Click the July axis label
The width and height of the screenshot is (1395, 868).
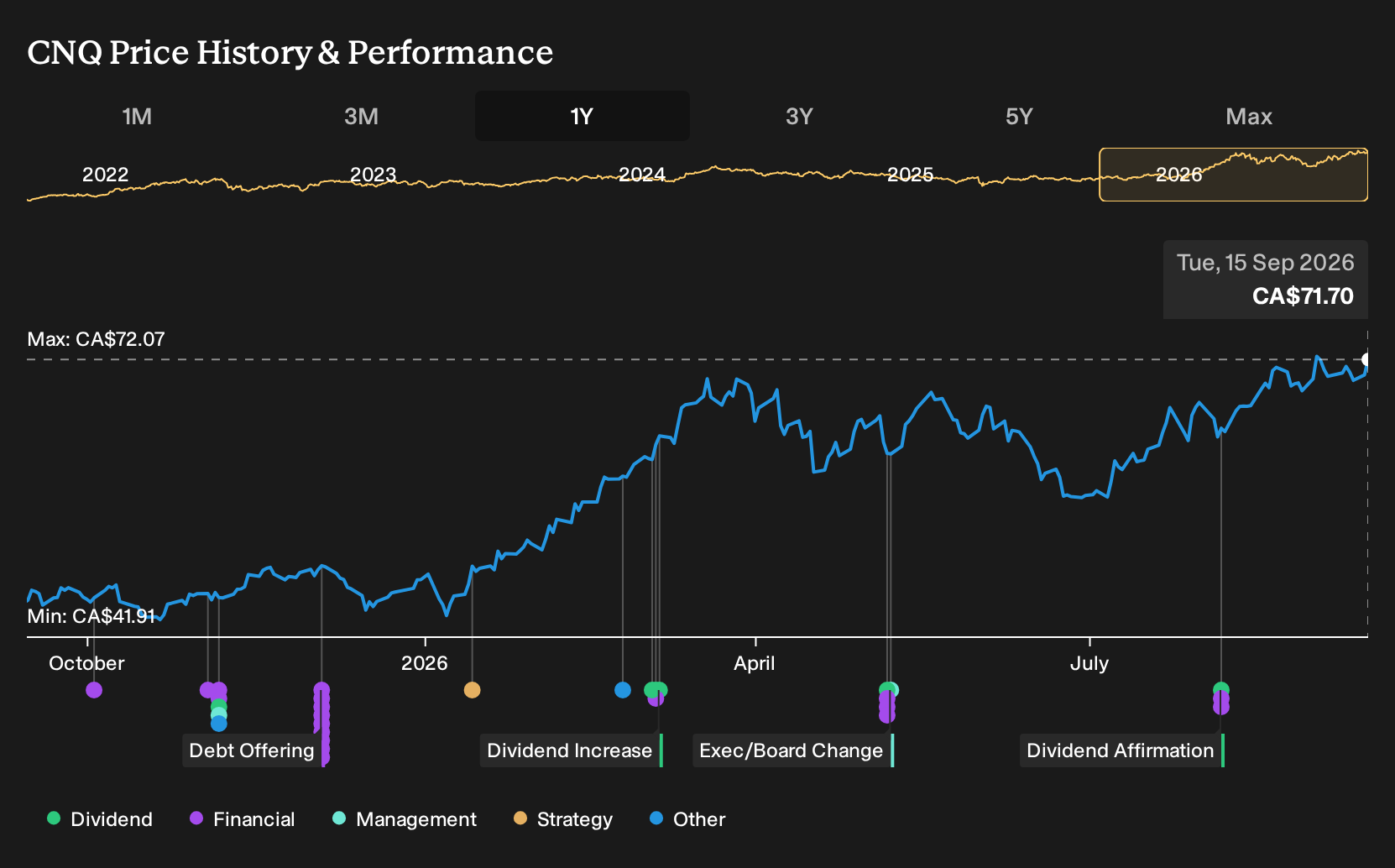(1089, 663)
